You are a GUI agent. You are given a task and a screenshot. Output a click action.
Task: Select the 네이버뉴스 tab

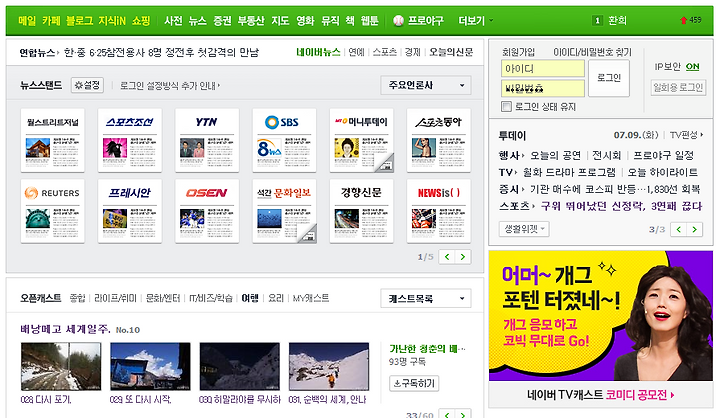[318, 52]
